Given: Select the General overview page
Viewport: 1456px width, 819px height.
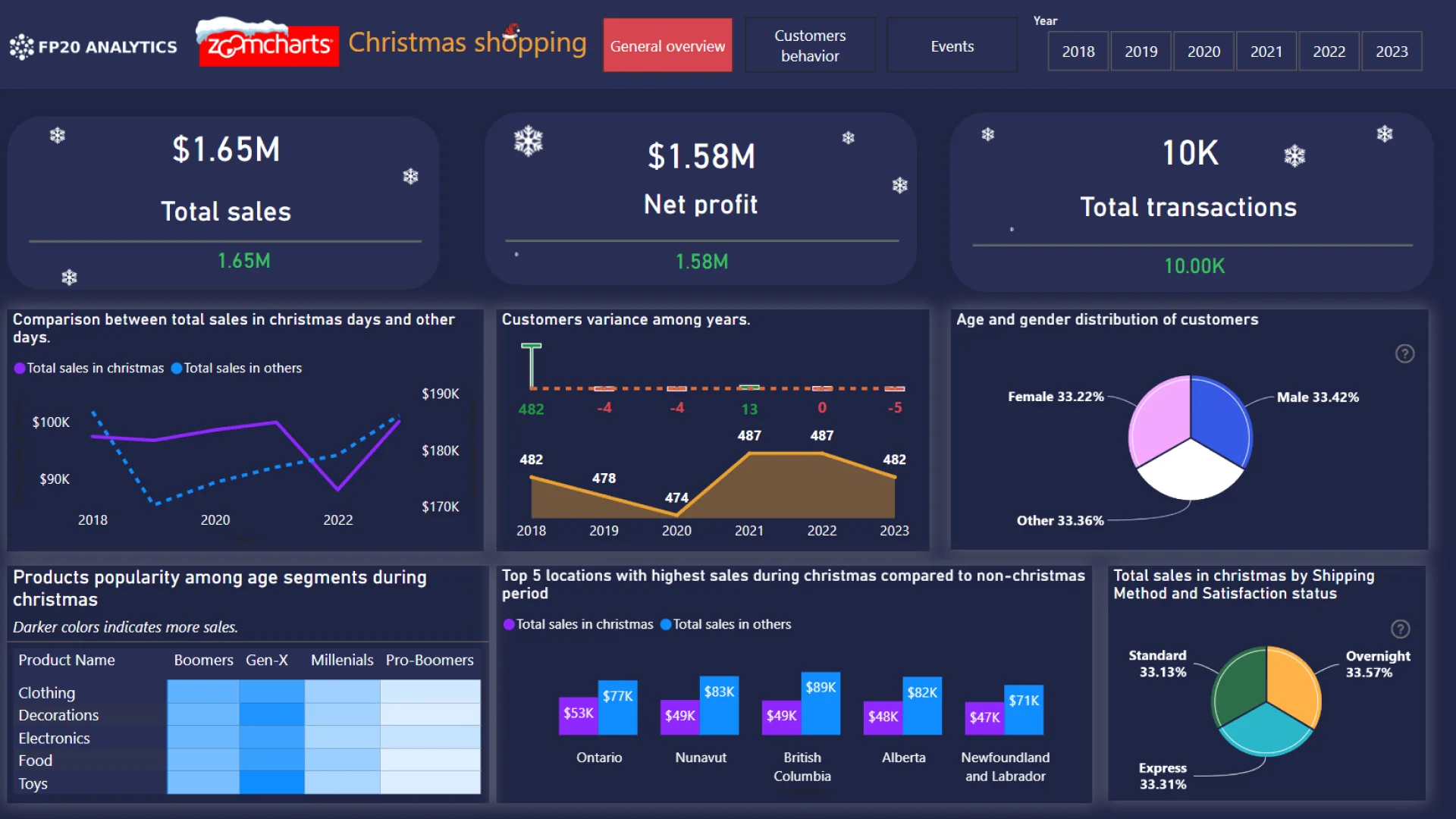Looking at the screenshot, I should (667, 45).
